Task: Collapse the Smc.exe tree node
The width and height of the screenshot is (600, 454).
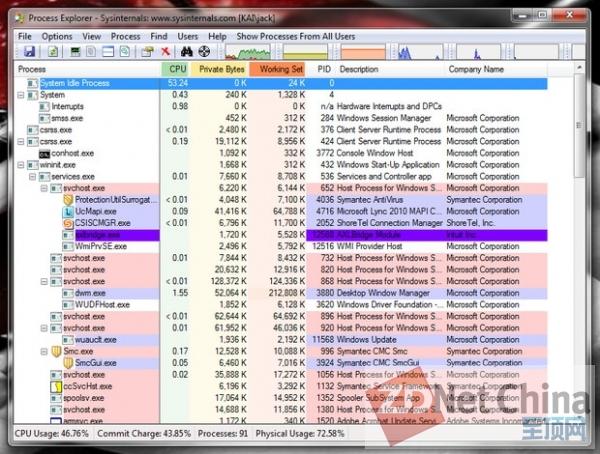Action: [44, 351]
